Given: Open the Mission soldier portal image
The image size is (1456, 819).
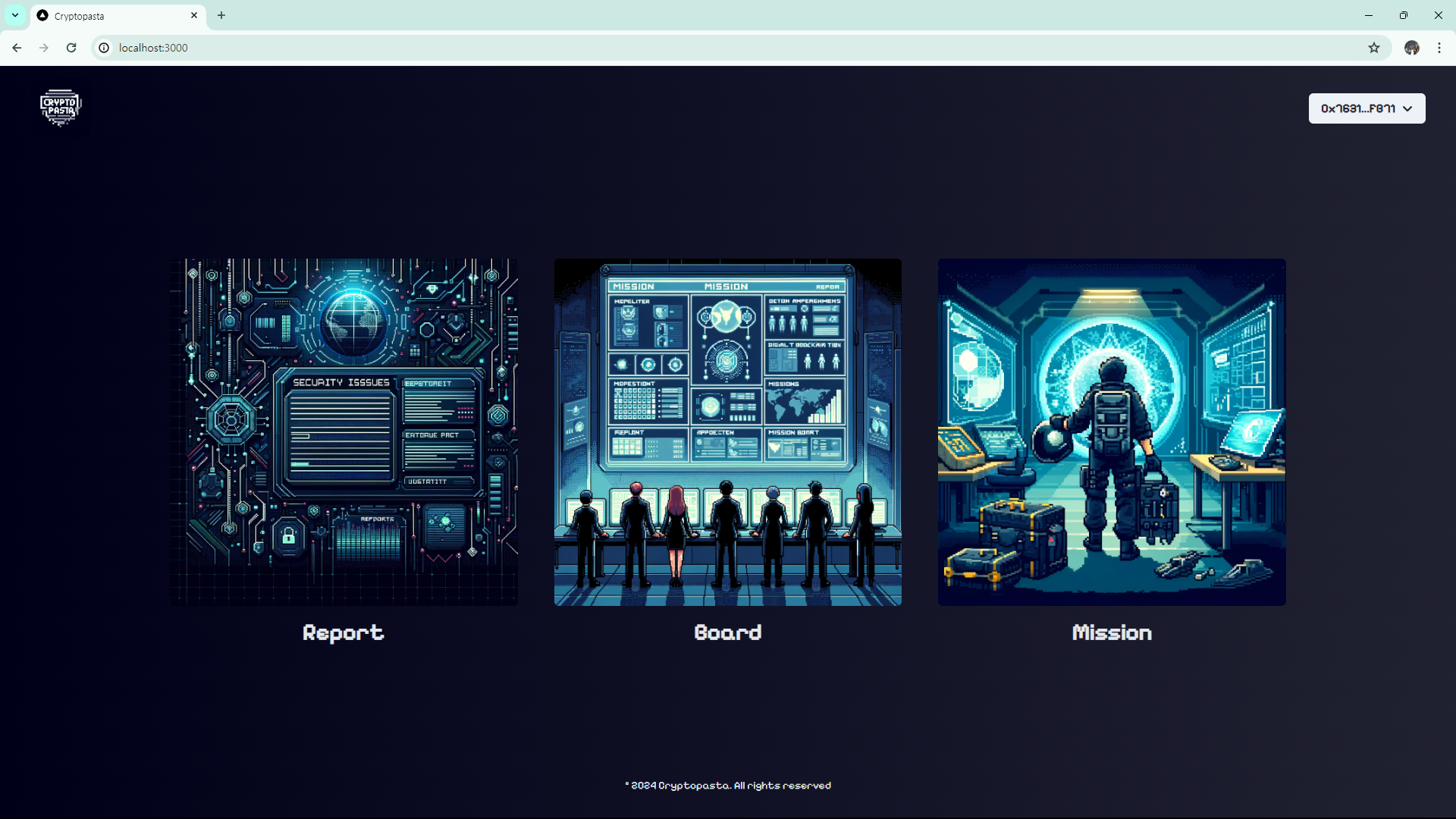Looking at the screenshot, I should point(1111,431).
